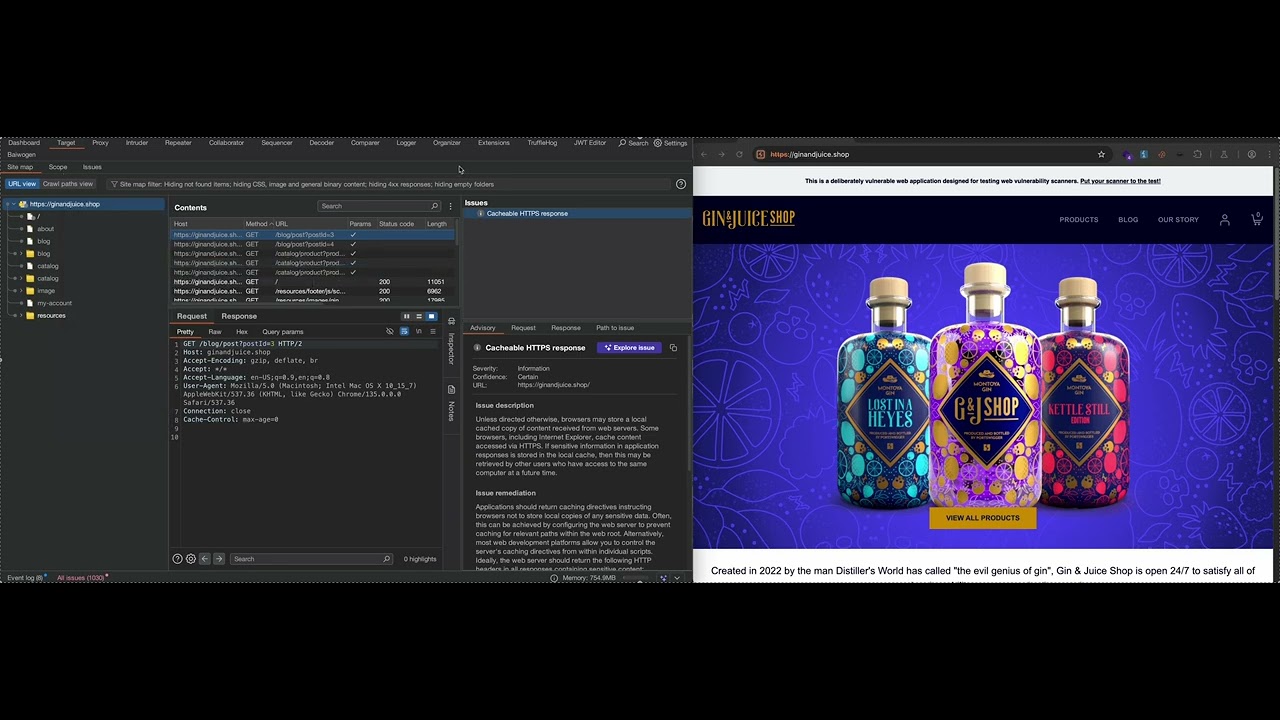Expand status bar chevron at bottom right
The height and width of the screenshot is (720, 1280).
(x=677, y=578)
